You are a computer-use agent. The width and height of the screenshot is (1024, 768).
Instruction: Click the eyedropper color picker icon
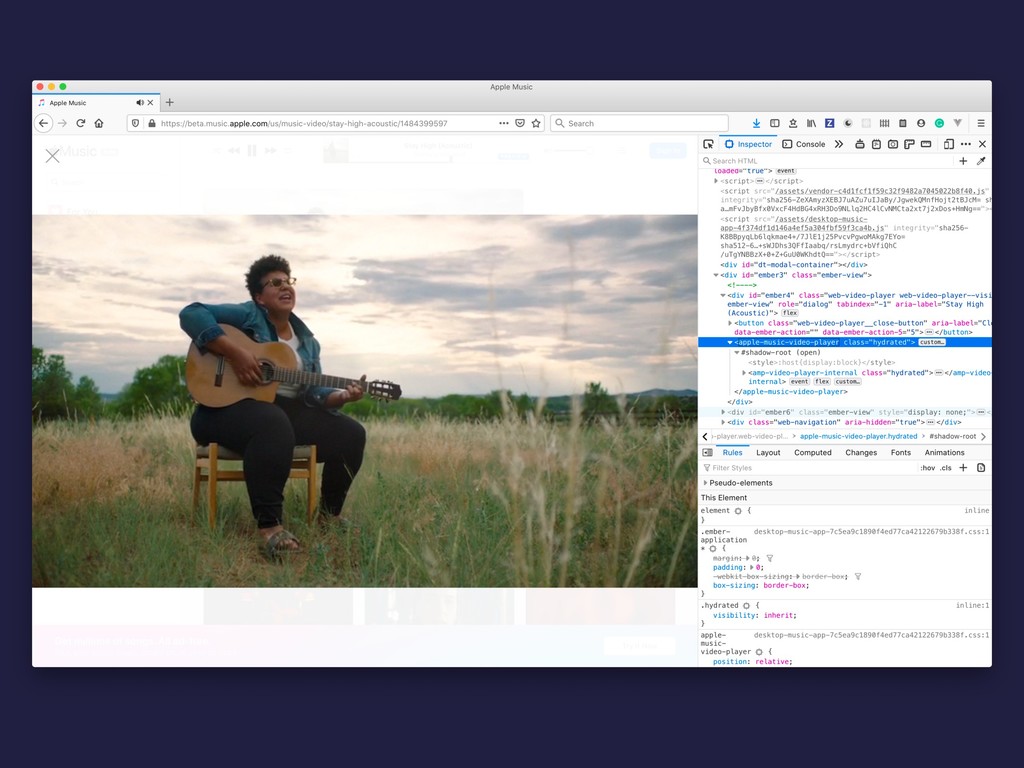click(981, 161)
